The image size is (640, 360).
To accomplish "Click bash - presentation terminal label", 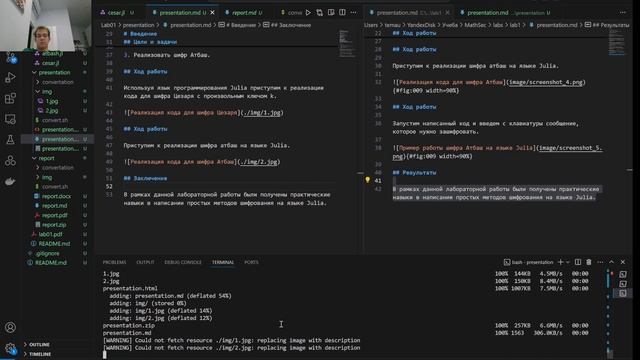I will (x=529, y=262).
